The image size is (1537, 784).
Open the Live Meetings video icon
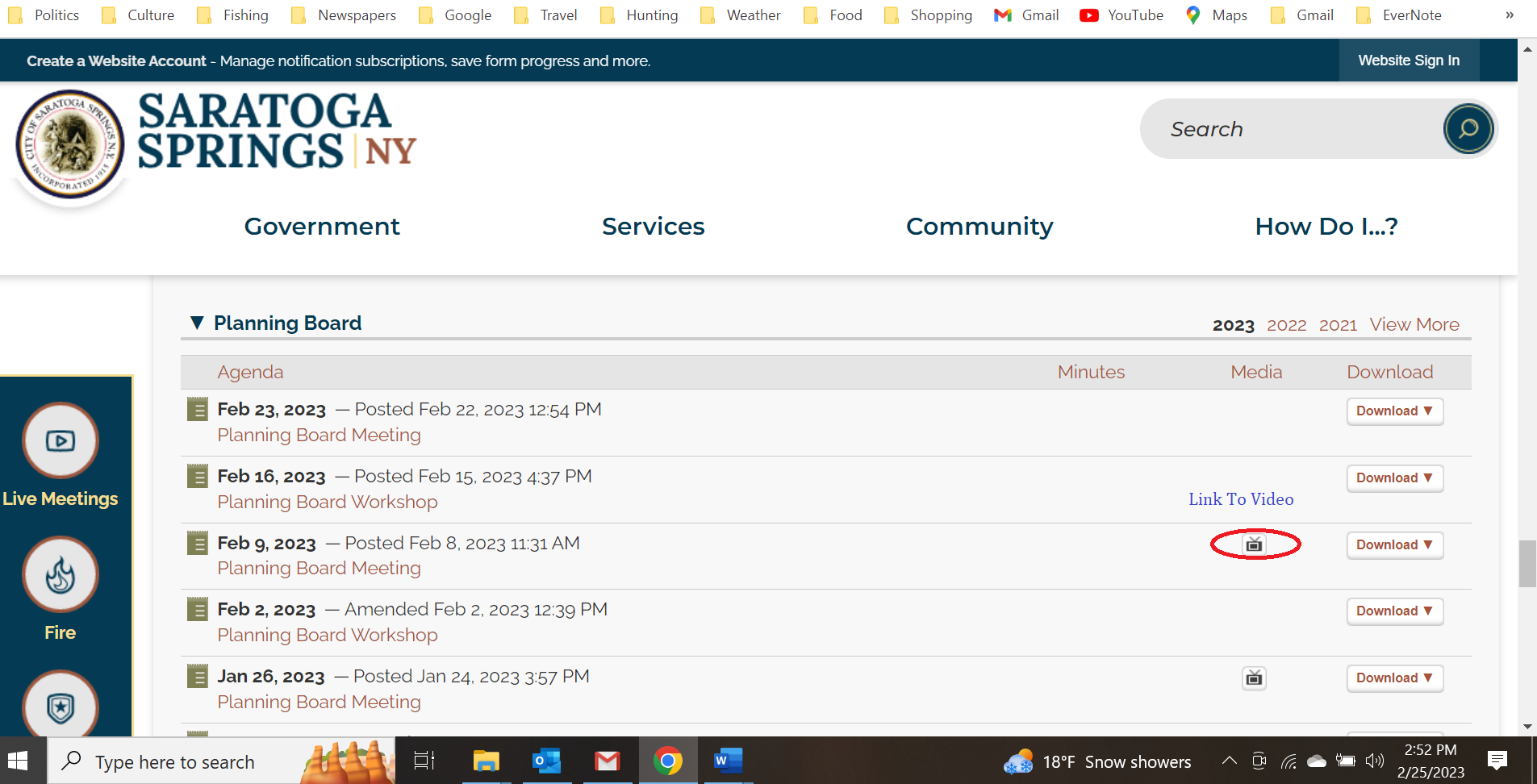pyautogui.click(x=61, y=440)
